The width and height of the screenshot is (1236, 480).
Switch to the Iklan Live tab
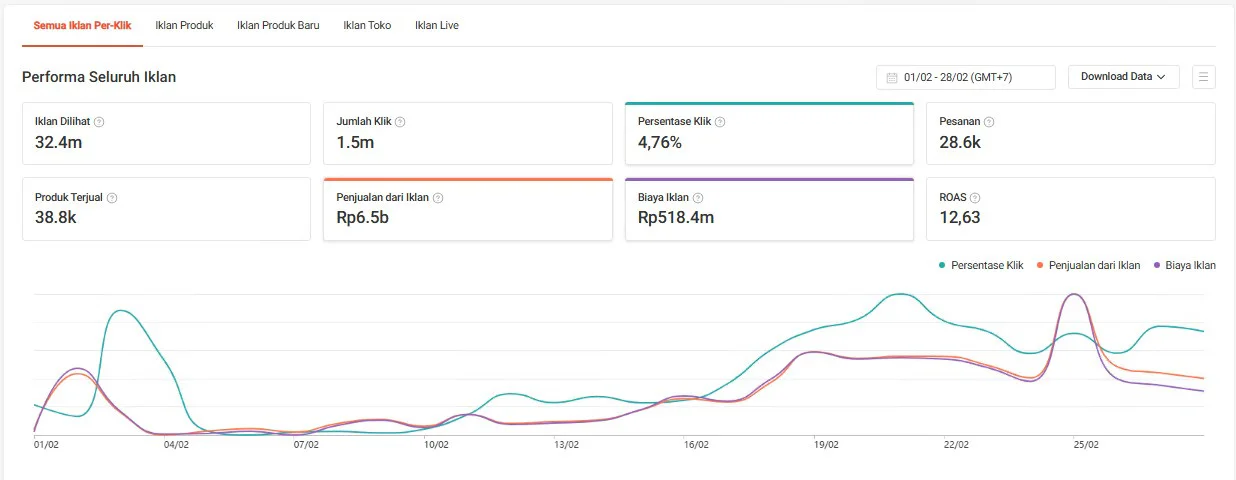(x=437, y=25)
